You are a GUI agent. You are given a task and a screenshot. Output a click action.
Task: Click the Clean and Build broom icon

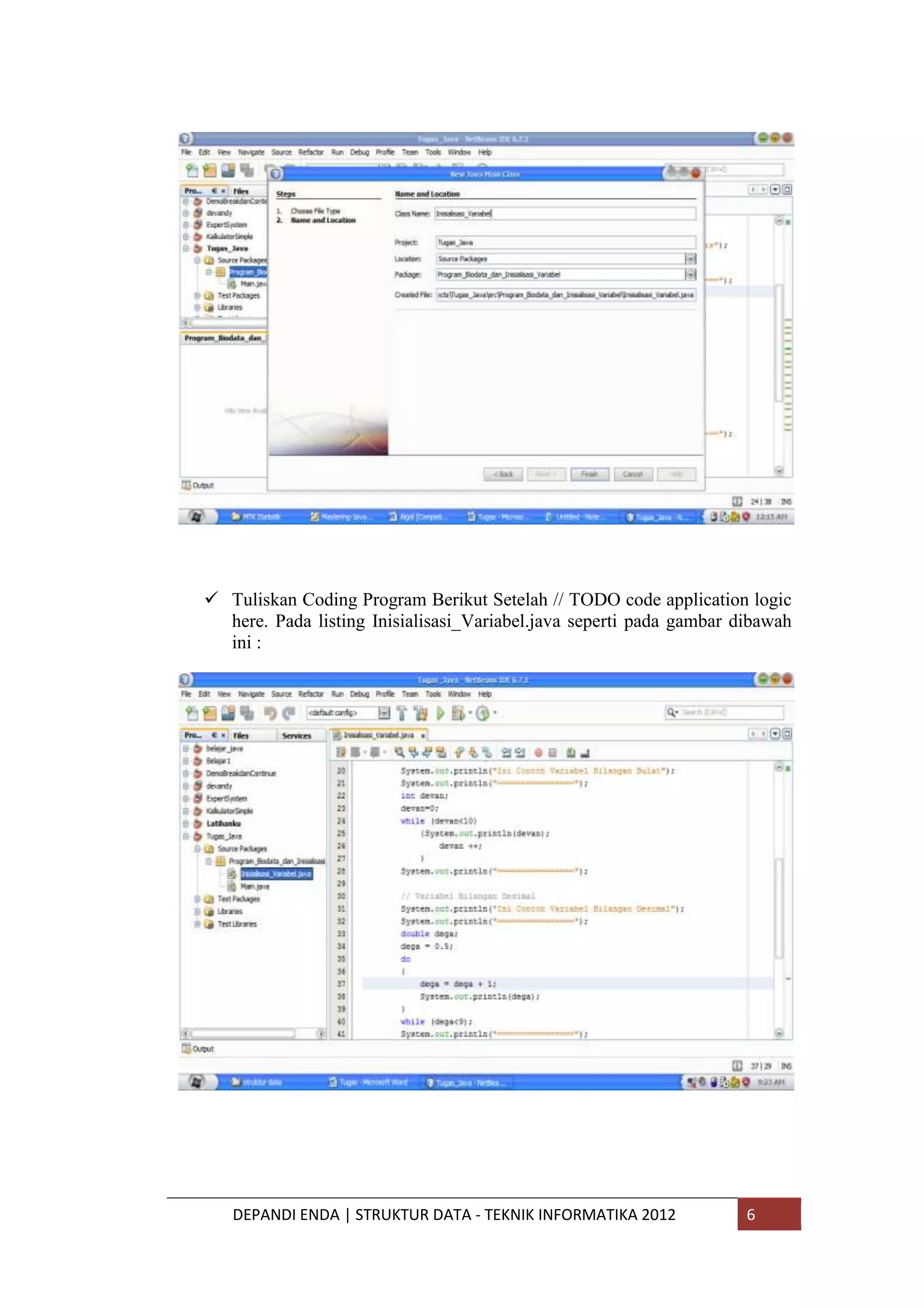(x=421, y=713)
